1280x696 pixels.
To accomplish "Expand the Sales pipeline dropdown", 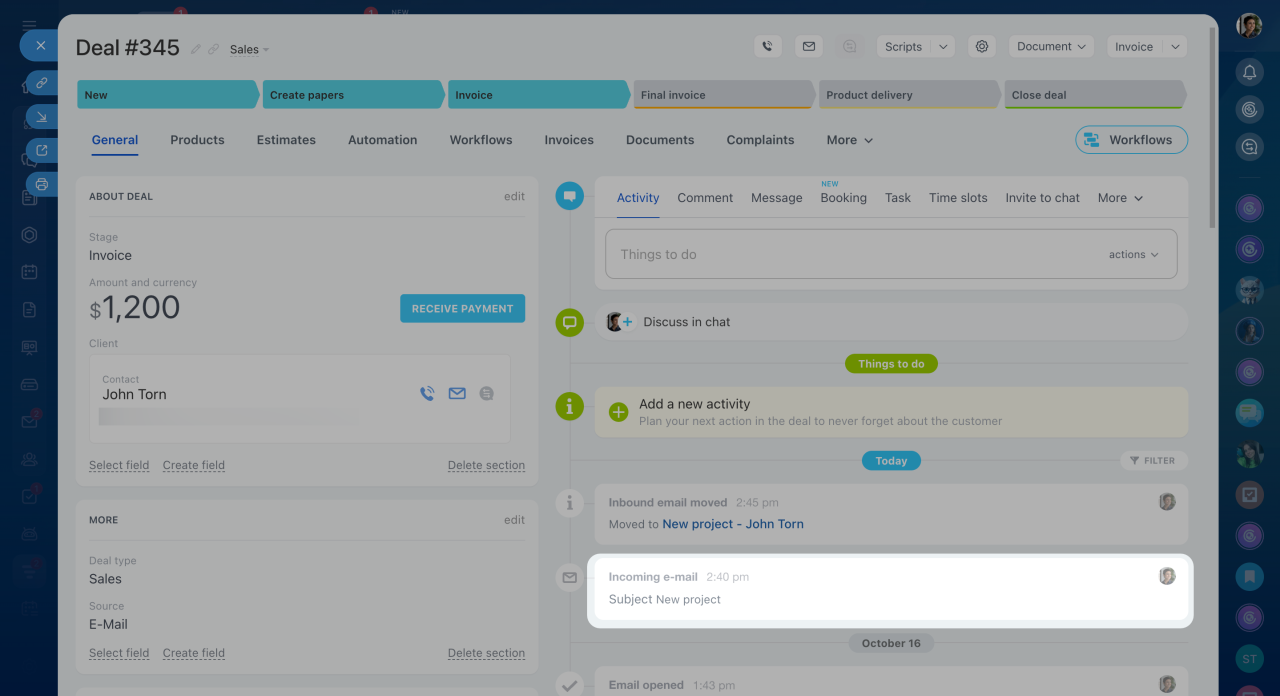I will [249, 49].
